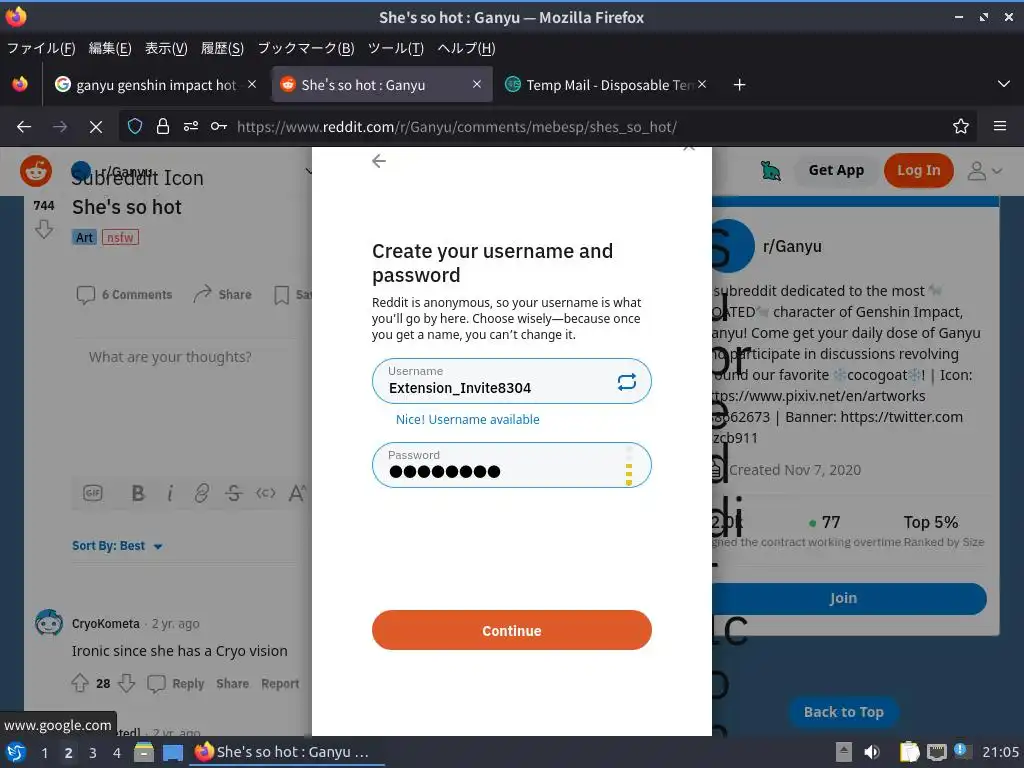
Task: Open the 履歴(S) menu
Action: click(222, 48)
